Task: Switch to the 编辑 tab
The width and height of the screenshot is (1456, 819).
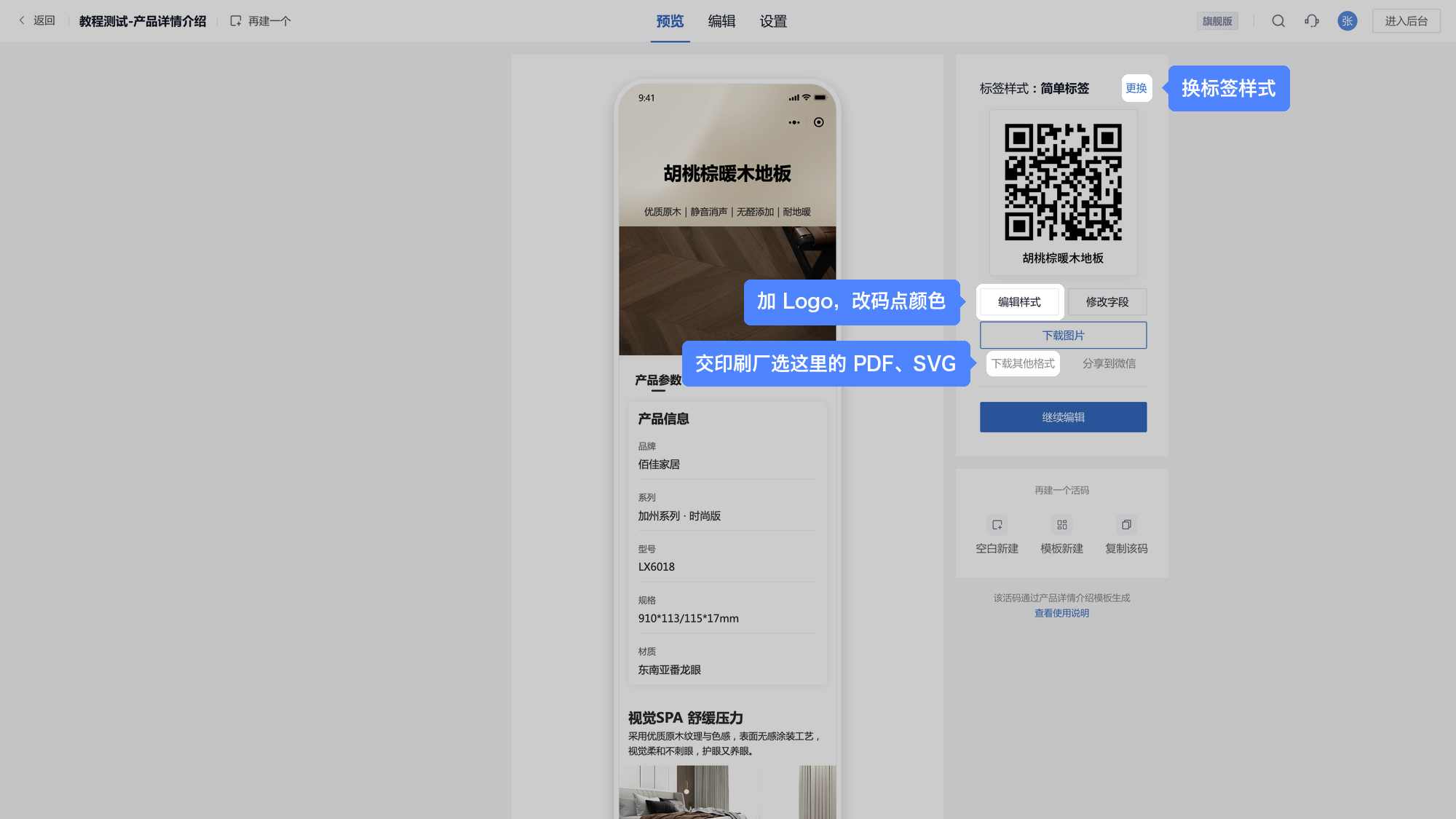Action: [x=721, y=21]
